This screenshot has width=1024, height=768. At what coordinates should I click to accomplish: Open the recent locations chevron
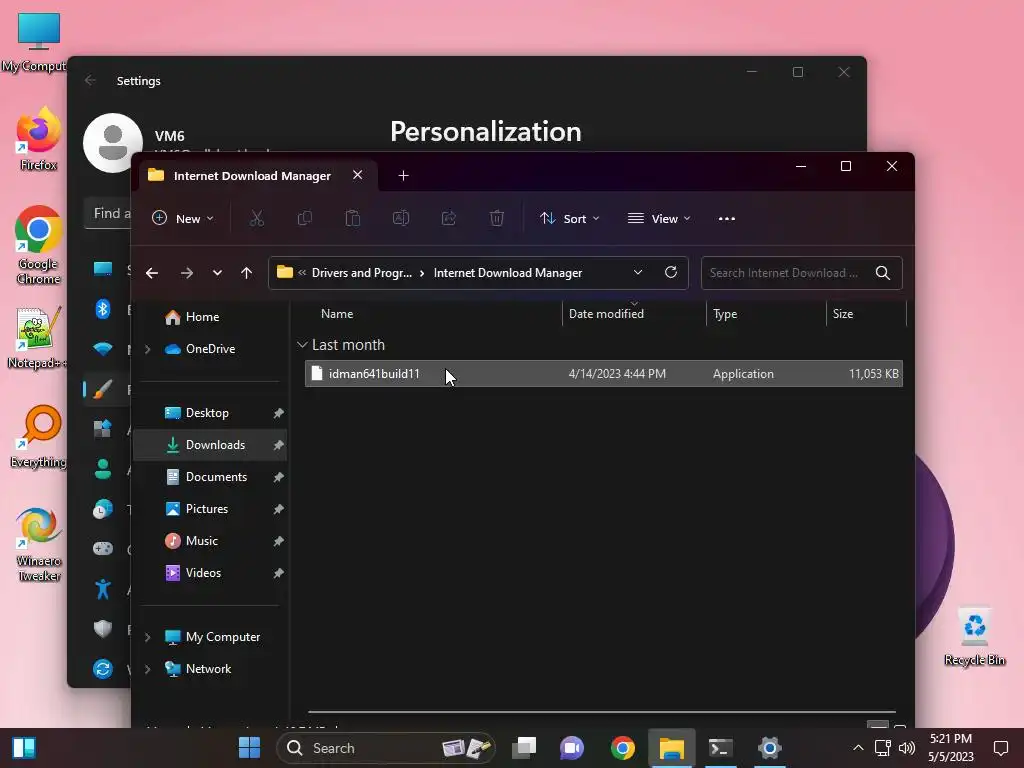217,273
